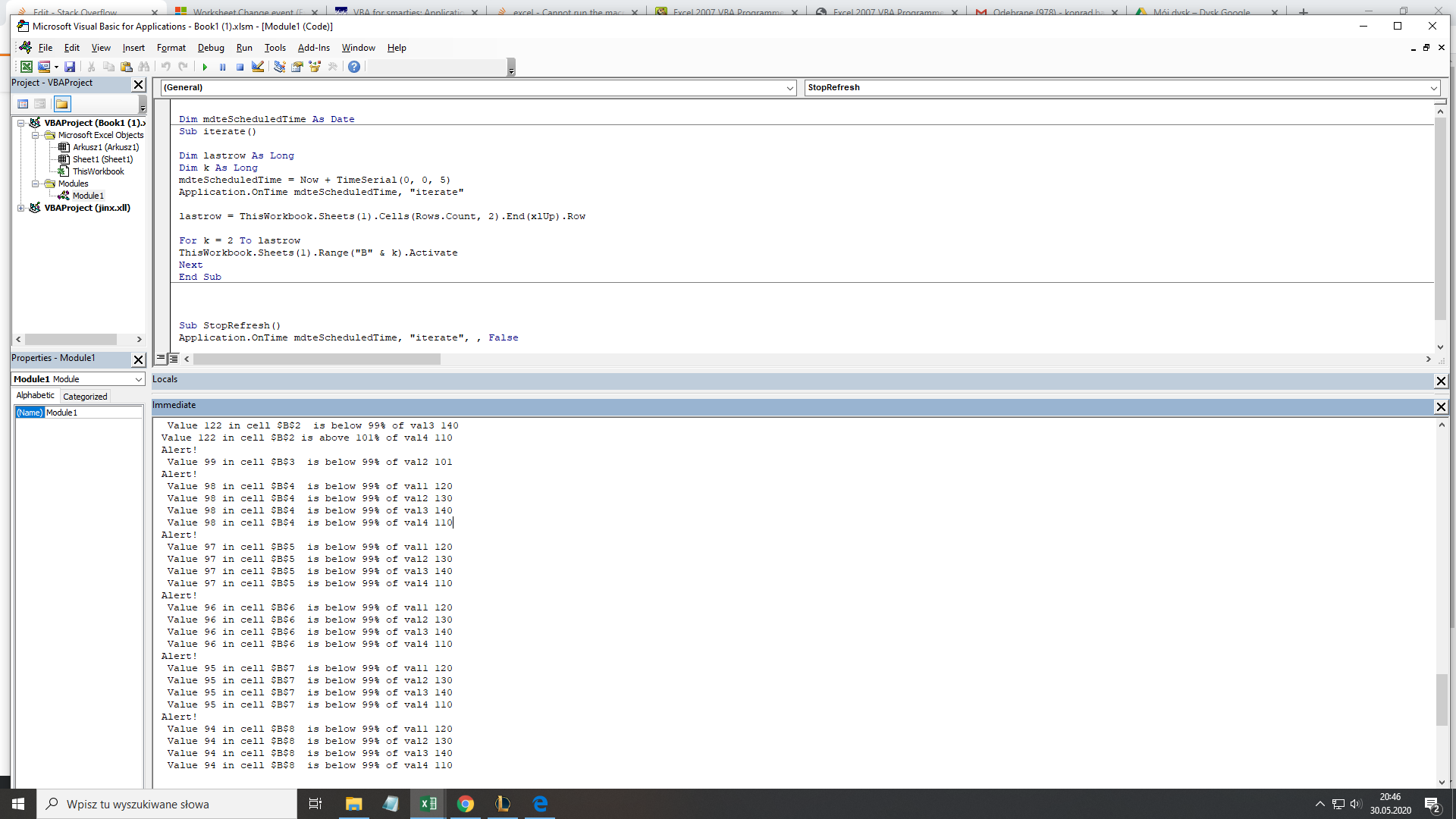Save the workbook with the floppy icon
This screenshot has height=819, width=1456.
(70, 67)
